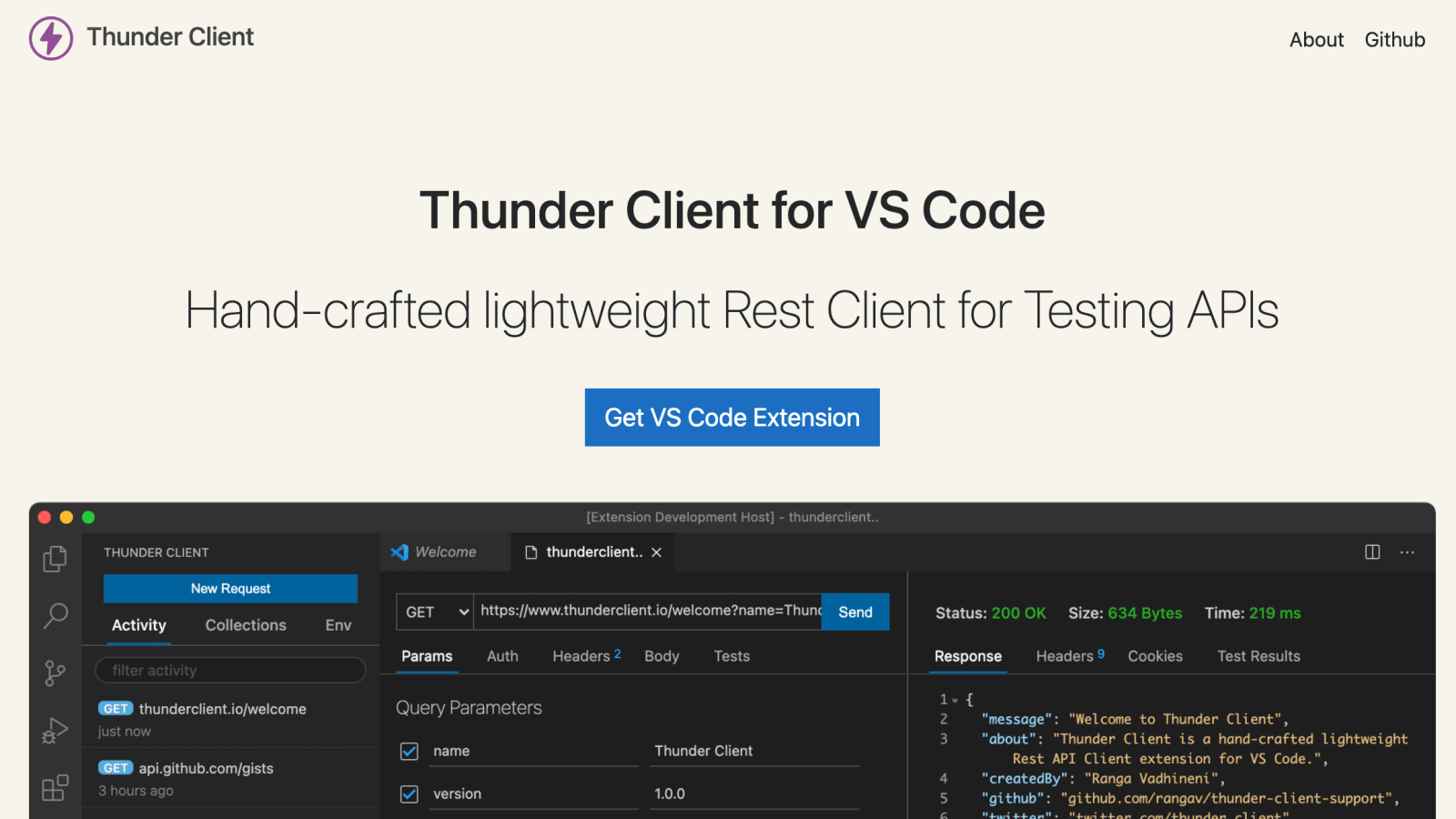Click the red close window dot
Screen dimensions: 1456x819
44,517
